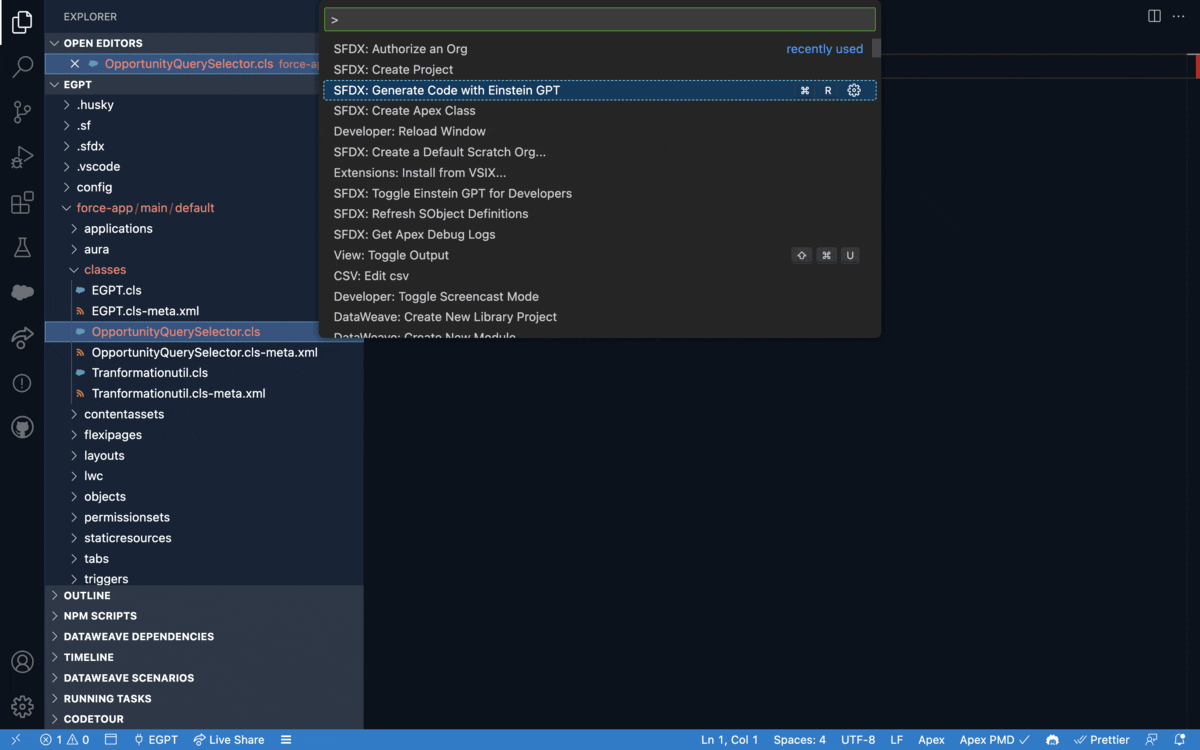Viewport: 1200px width, 750px height.
Task: Expand the Outline section
Action: tap(204, 595)
